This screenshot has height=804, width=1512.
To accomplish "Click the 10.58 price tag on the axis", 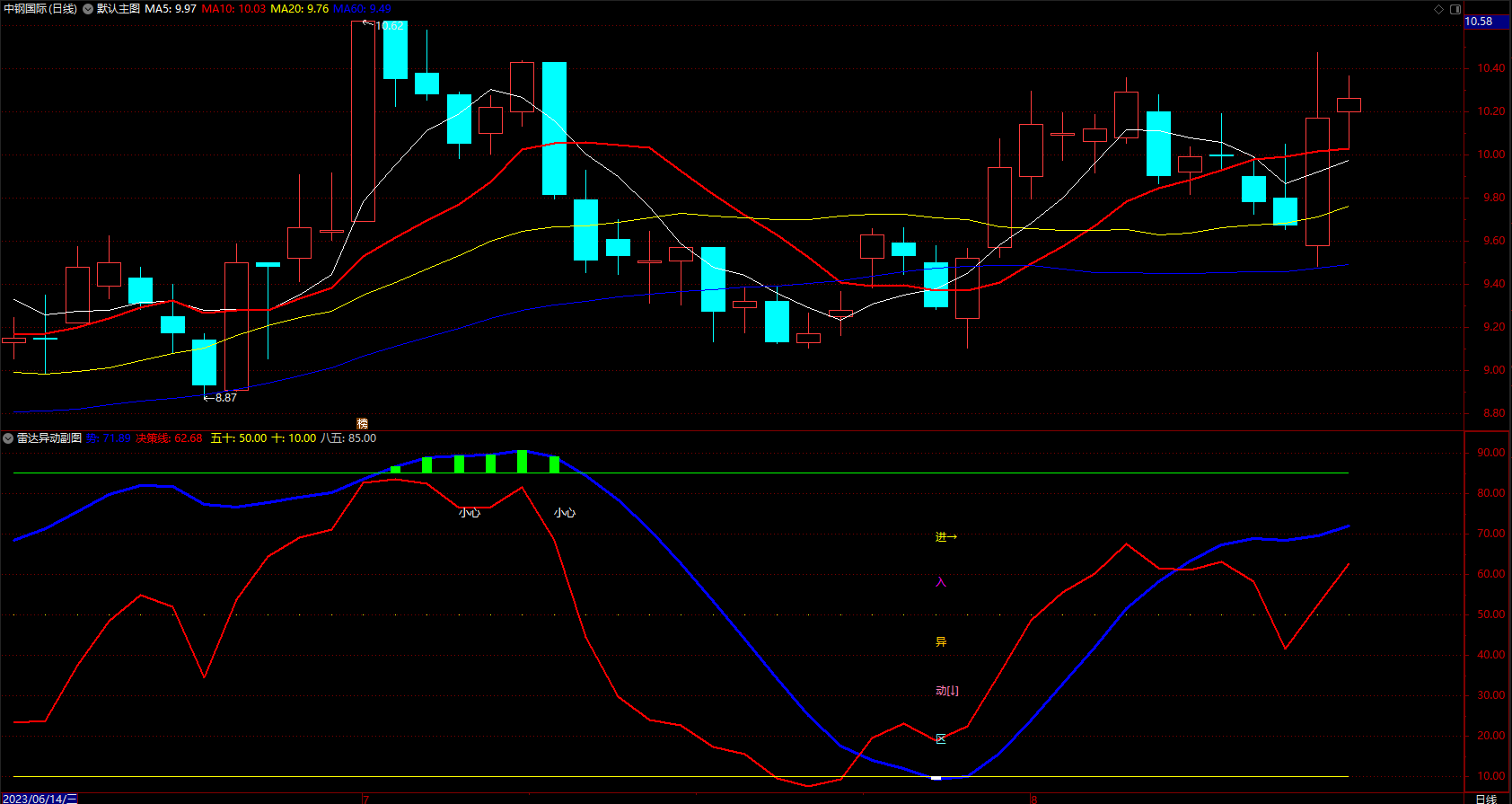I will pos(1487,22).
